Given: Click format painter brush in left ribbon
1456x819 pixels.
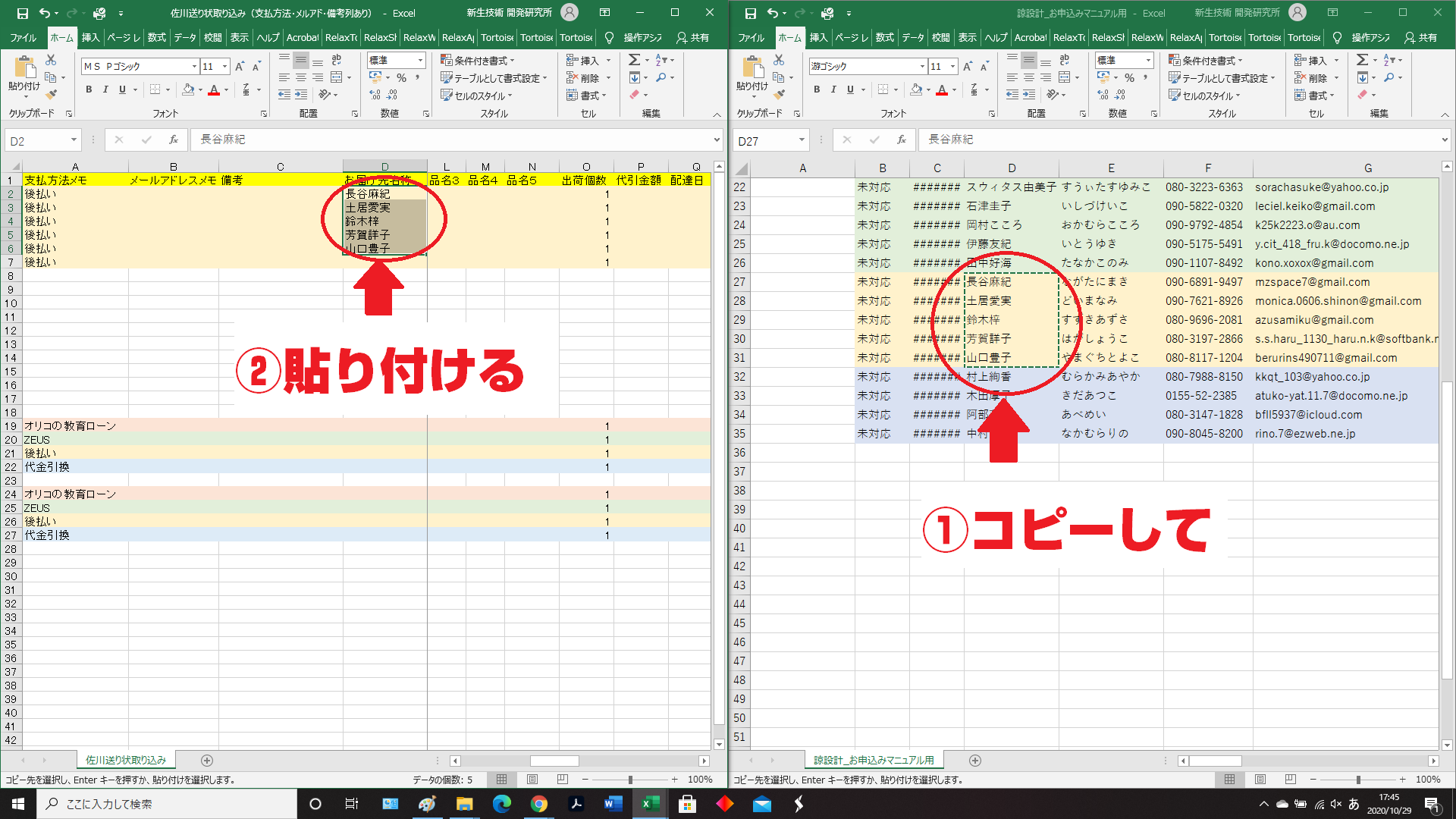Looking at the screenshot, I should coord(51,95).
